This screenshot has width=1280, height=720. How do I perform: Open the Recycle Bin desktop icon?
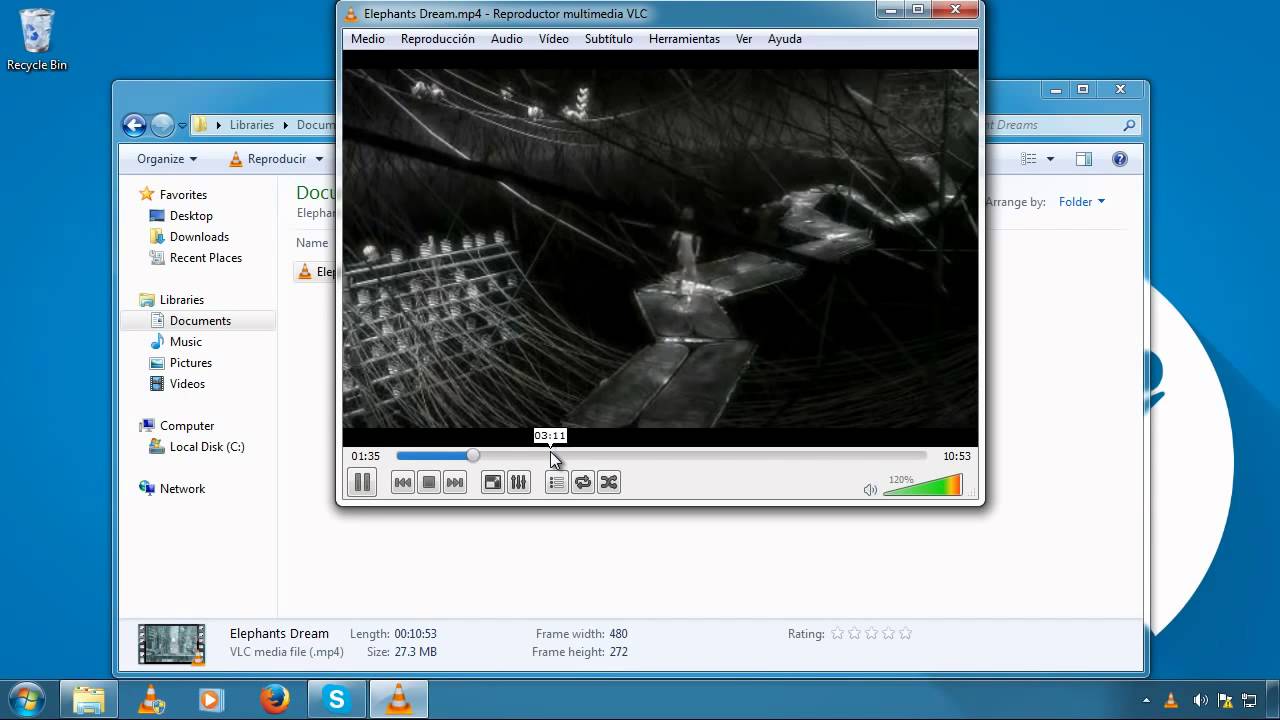(37, 40)
